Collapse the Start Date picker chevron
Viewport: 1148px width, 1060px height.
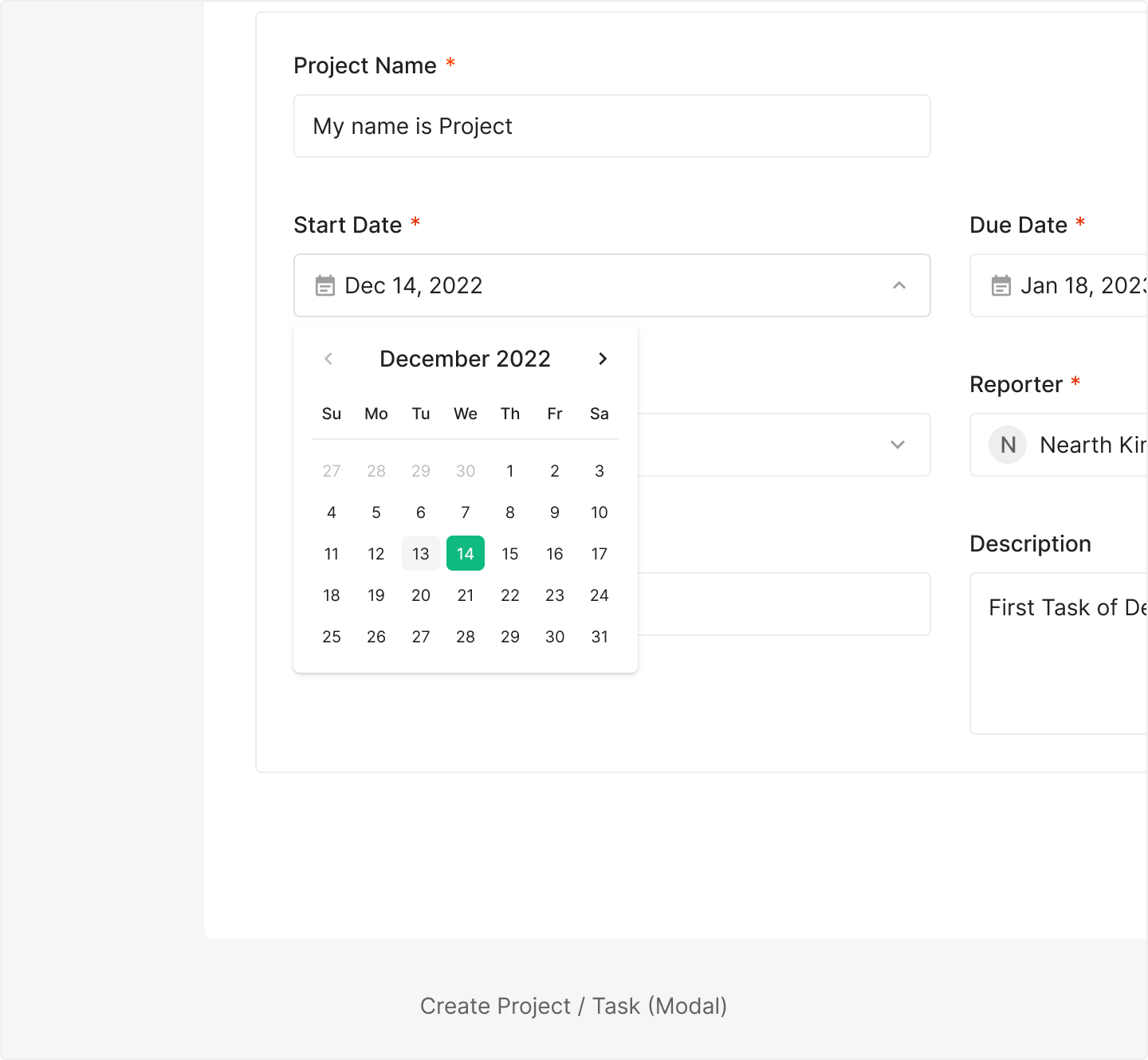pos(899,285)
